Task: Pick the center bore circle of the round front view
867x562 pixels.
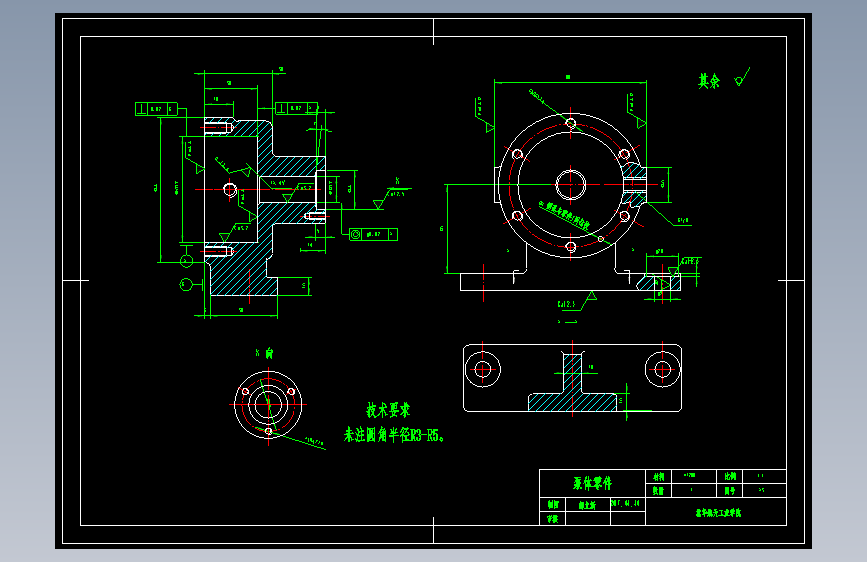Action: [571, 184]
